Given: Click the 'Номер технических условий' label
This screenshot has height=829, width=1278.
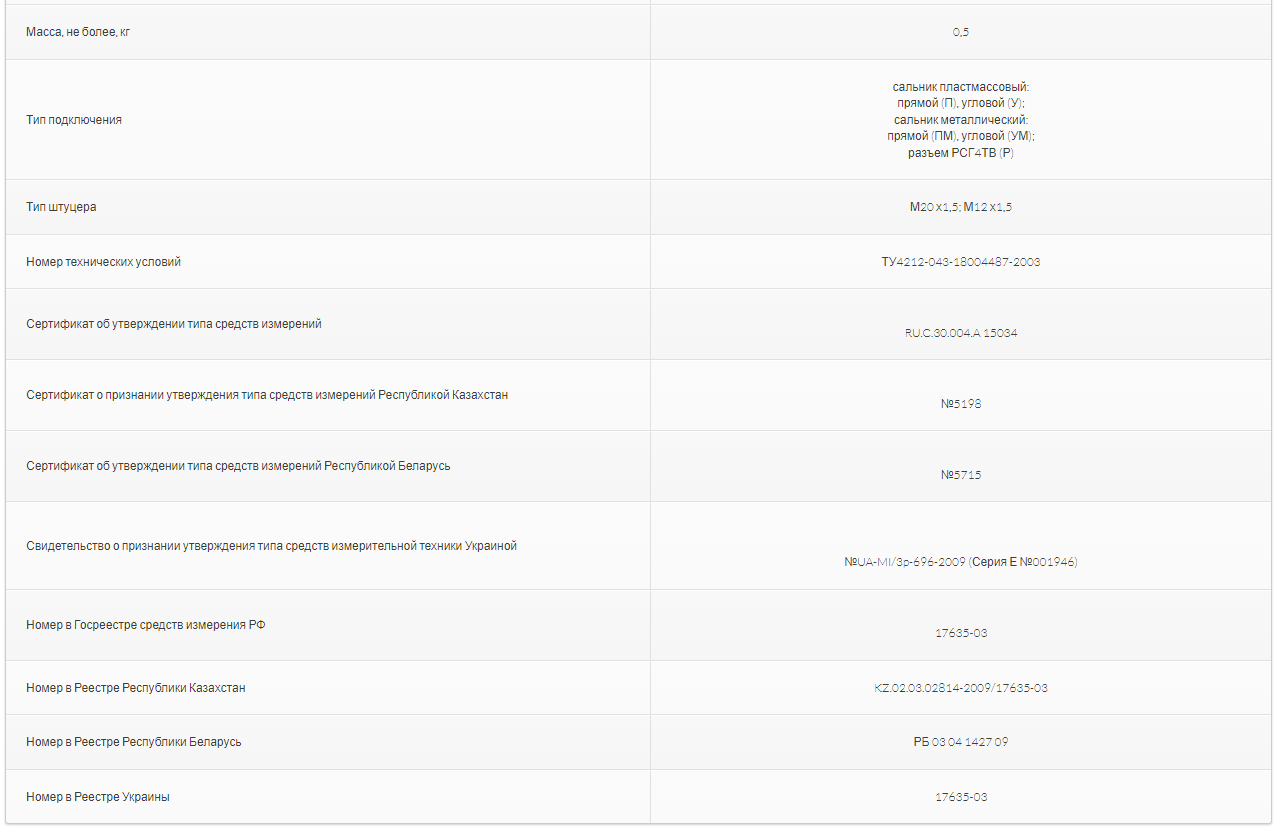Looking at the screenshot, I should click(x=104, y=262).
